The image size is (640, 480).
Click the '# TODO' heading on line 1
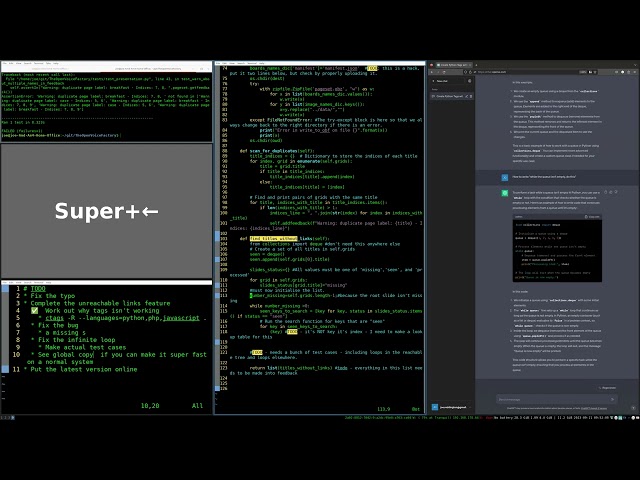tap(34, 289)
